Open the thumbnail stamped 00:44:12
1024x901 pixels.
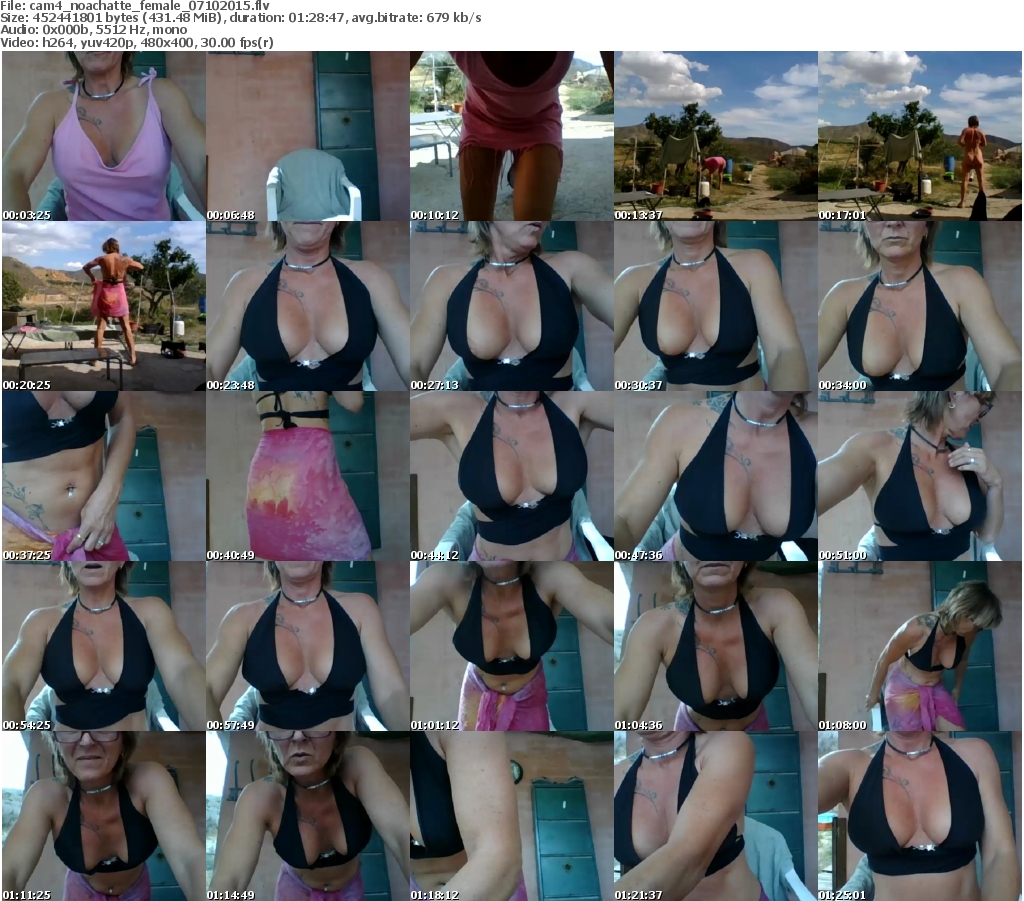point(511,476)
